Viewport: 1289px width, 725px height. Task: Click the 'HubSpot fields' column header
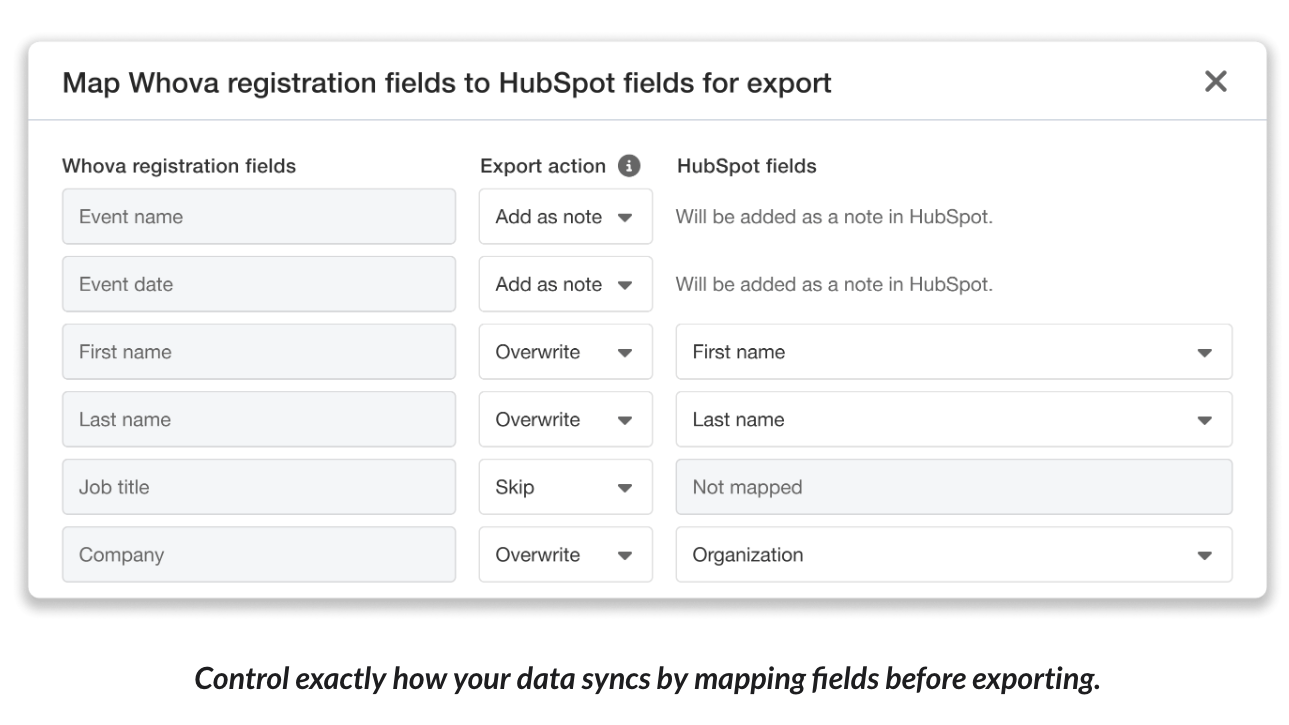coord(747,166)
